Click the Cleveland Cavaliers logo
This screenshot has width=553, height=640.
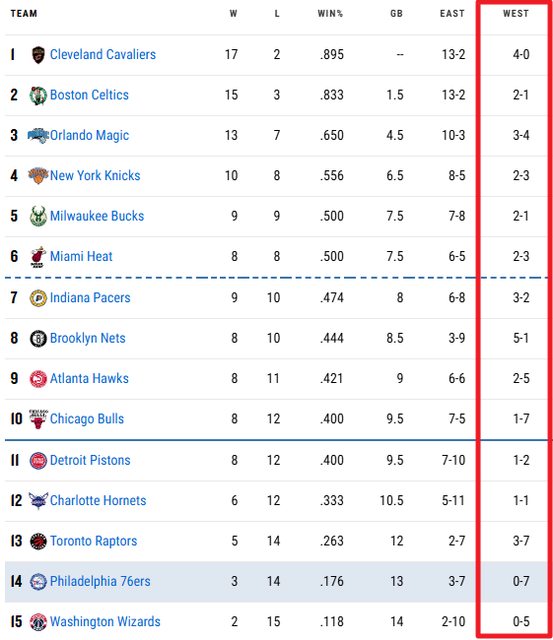pos(38,54)
